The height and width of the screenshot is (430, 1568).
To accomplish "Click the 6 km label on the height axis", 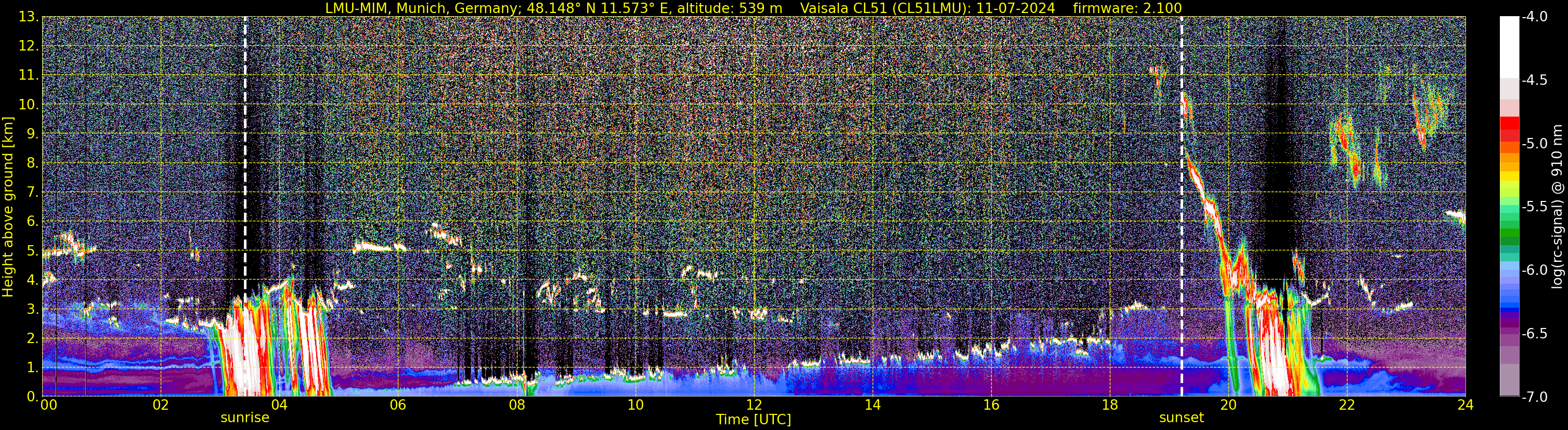I will [33, 221].
